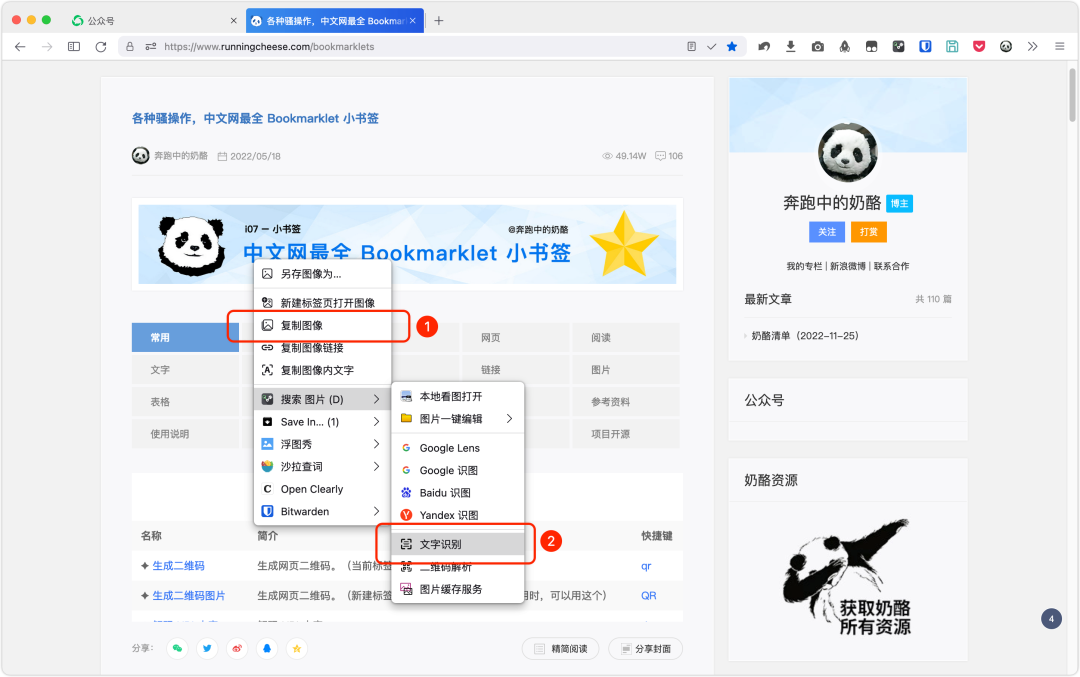
Task: Open the 生成二维码图片 bookmarklet link
Action: tap(189, 596)
